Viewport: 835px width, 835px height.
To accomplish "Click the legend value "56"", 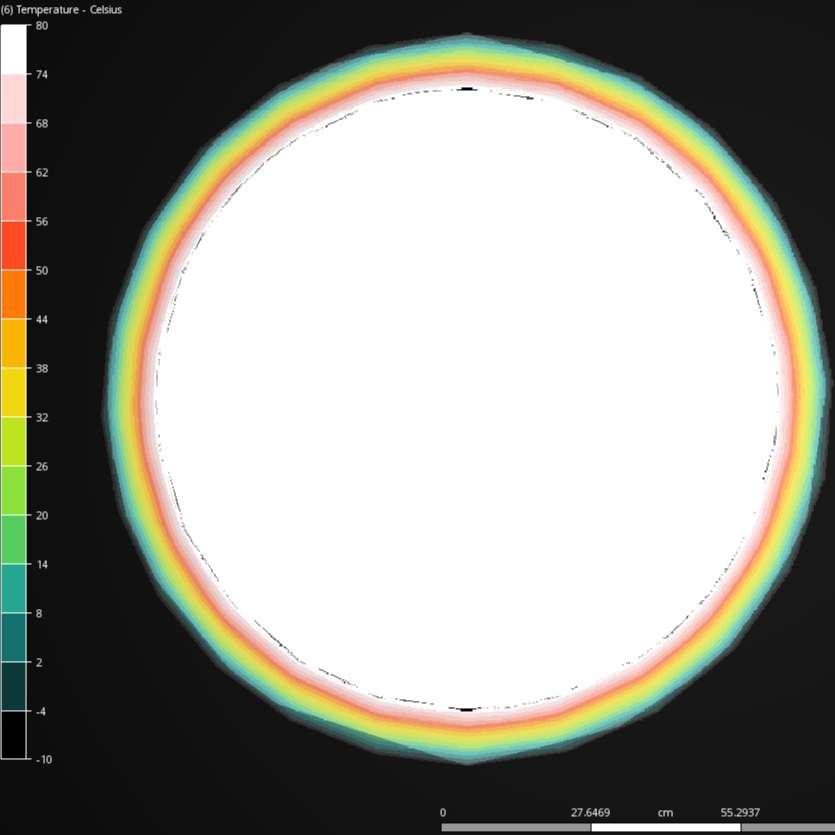I will pyautogui.click(x=42, y=222).
